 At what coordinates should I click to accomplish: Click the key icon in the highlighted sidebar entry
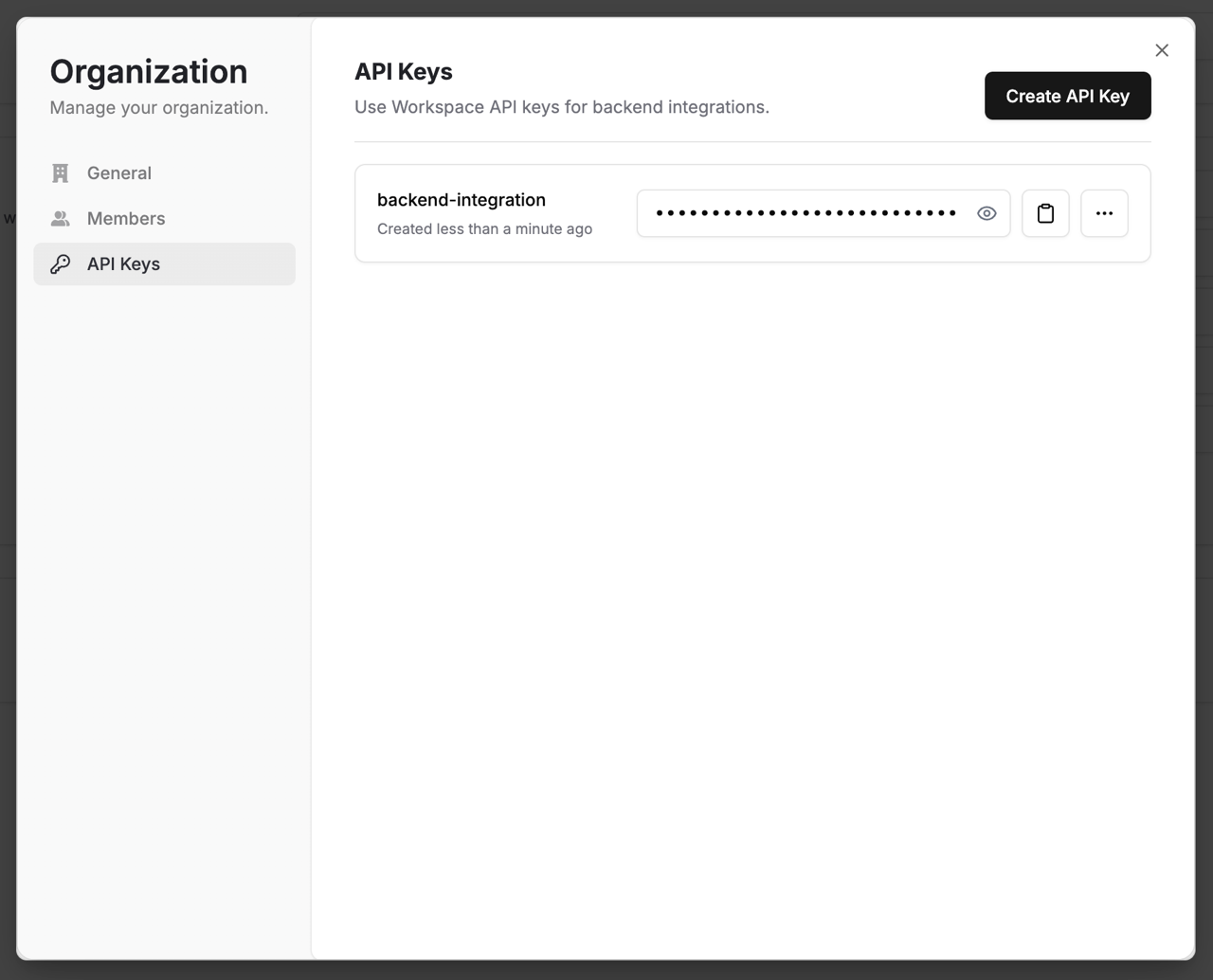coord(60,263)
